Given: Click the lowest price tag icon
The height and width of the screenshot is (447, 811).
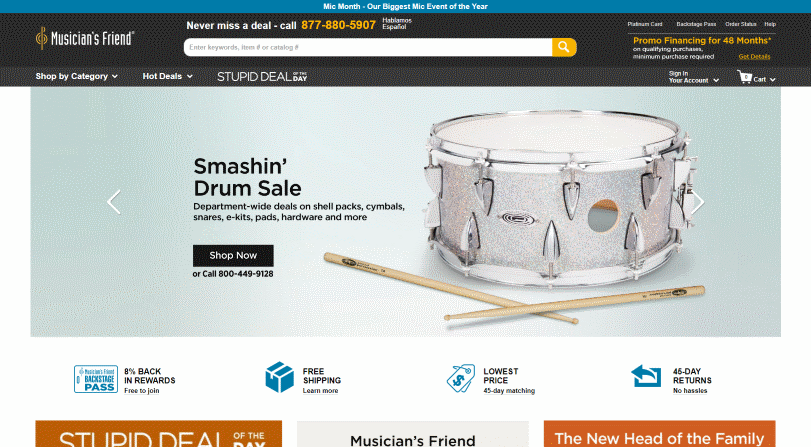Looking at the screenshot, I should point(460,378).
